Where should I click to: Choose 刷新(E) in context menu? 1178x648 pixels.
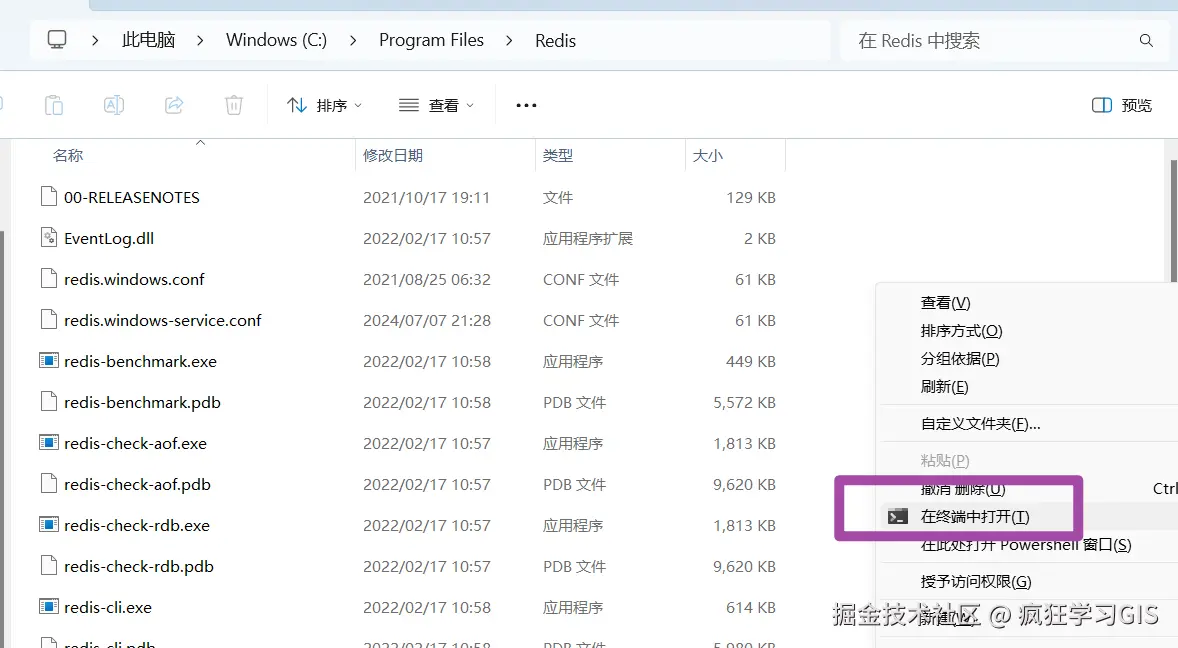(x=944, y=386)
